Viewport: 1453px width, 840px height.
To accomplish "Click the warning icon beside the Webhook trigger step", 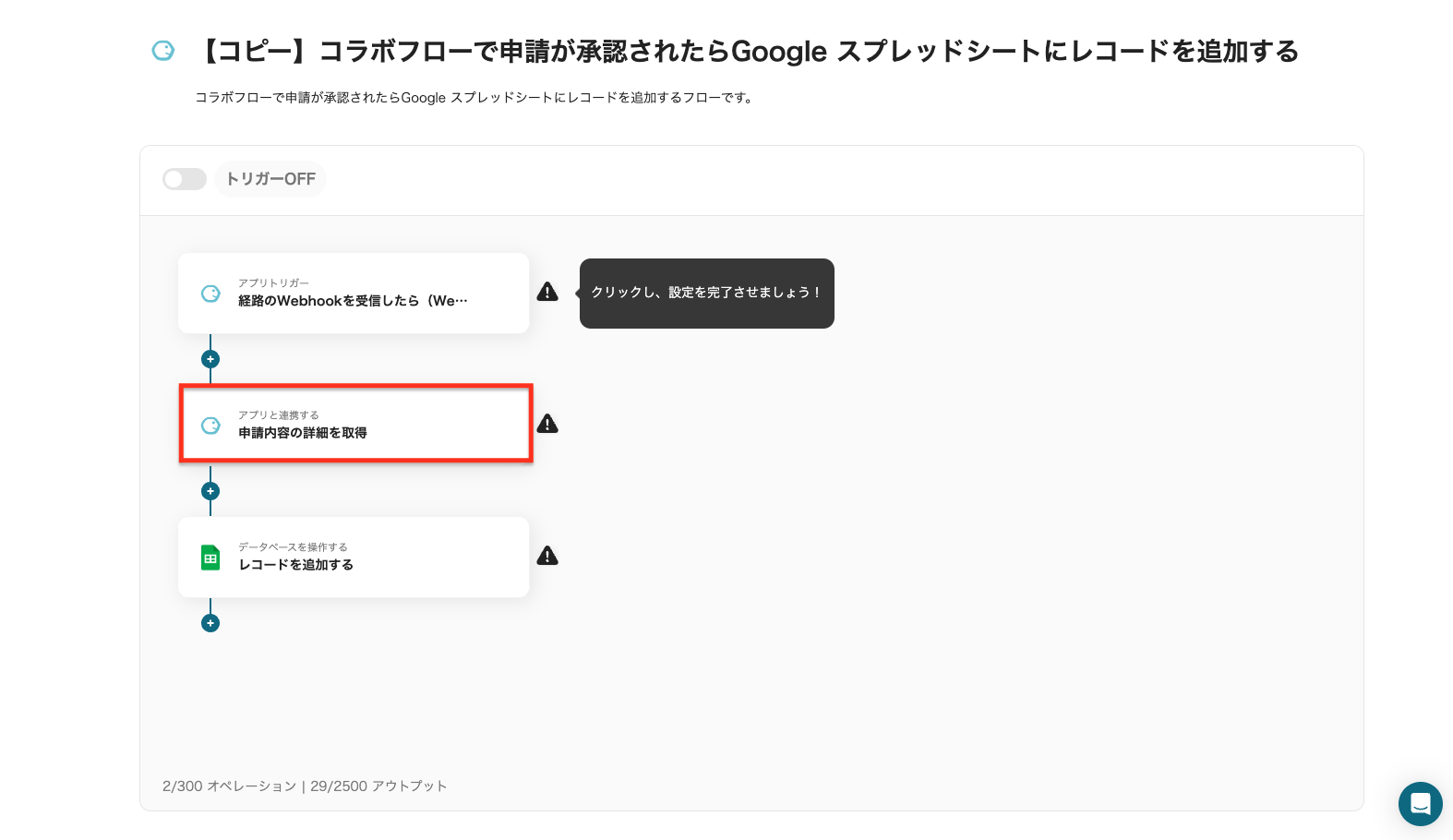I will point(547,293).
